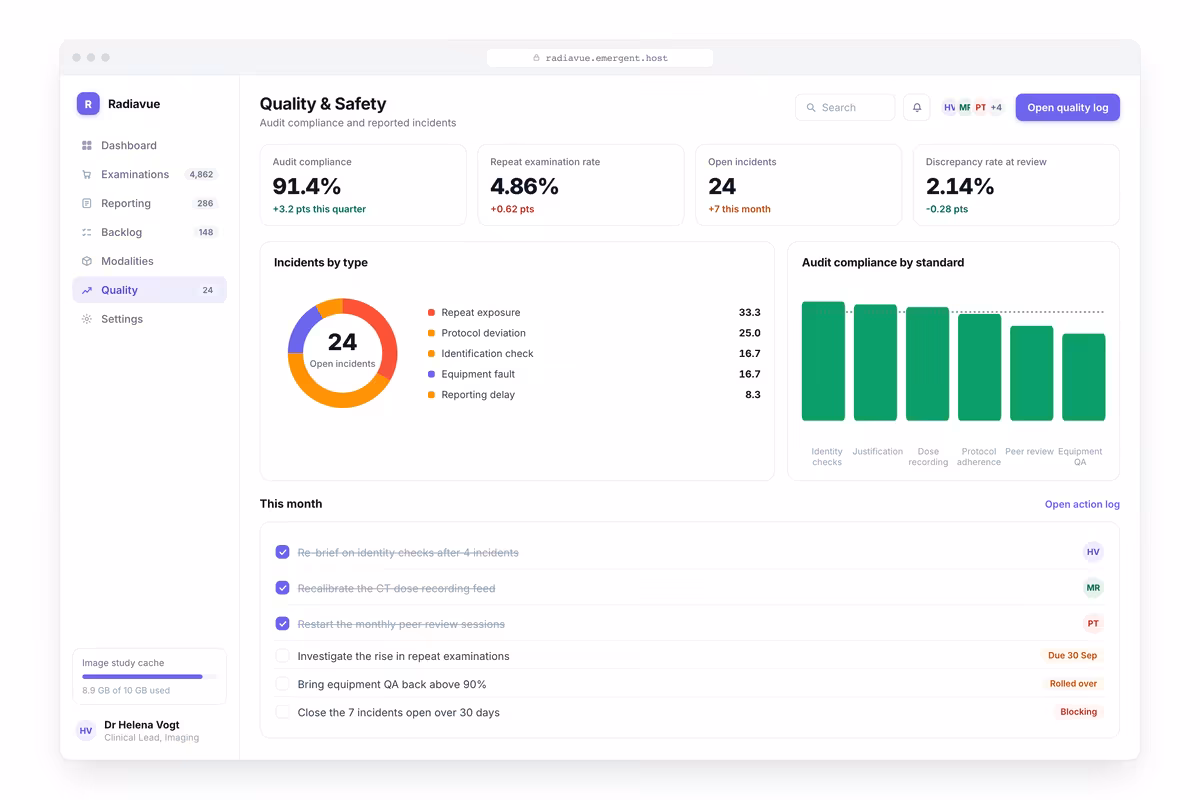Click the +4 more members badge
The height and width of the screenshot is (800, 1200).
coord(996,107)
